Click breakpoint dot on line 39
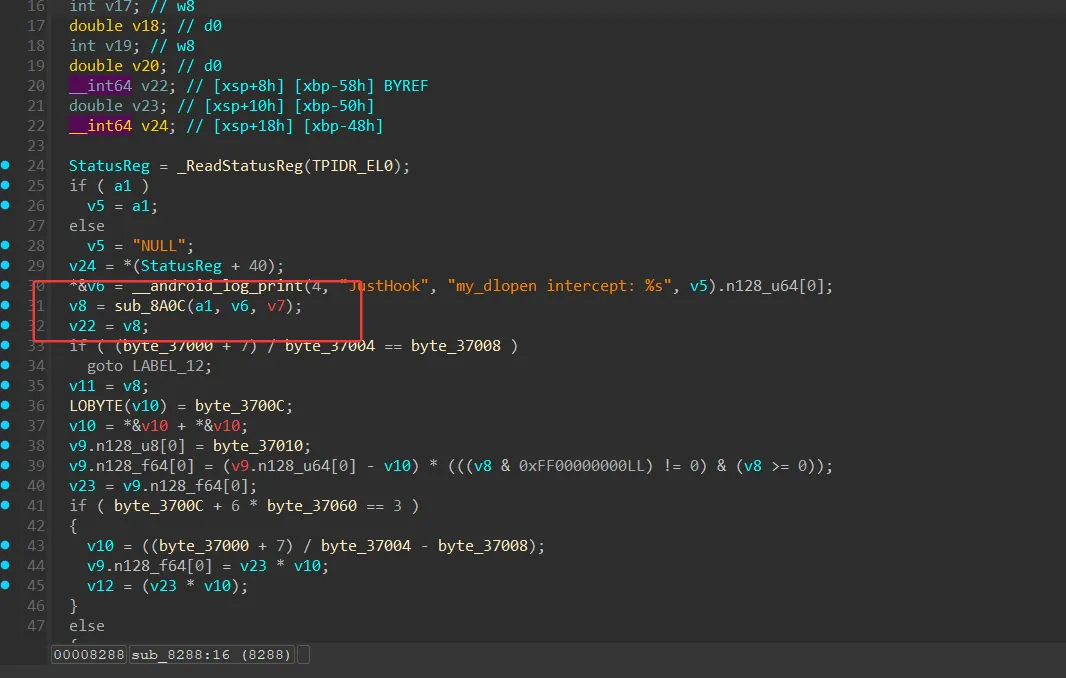The height and width of the screenshot is (678, 1066). tap(5, 465)
